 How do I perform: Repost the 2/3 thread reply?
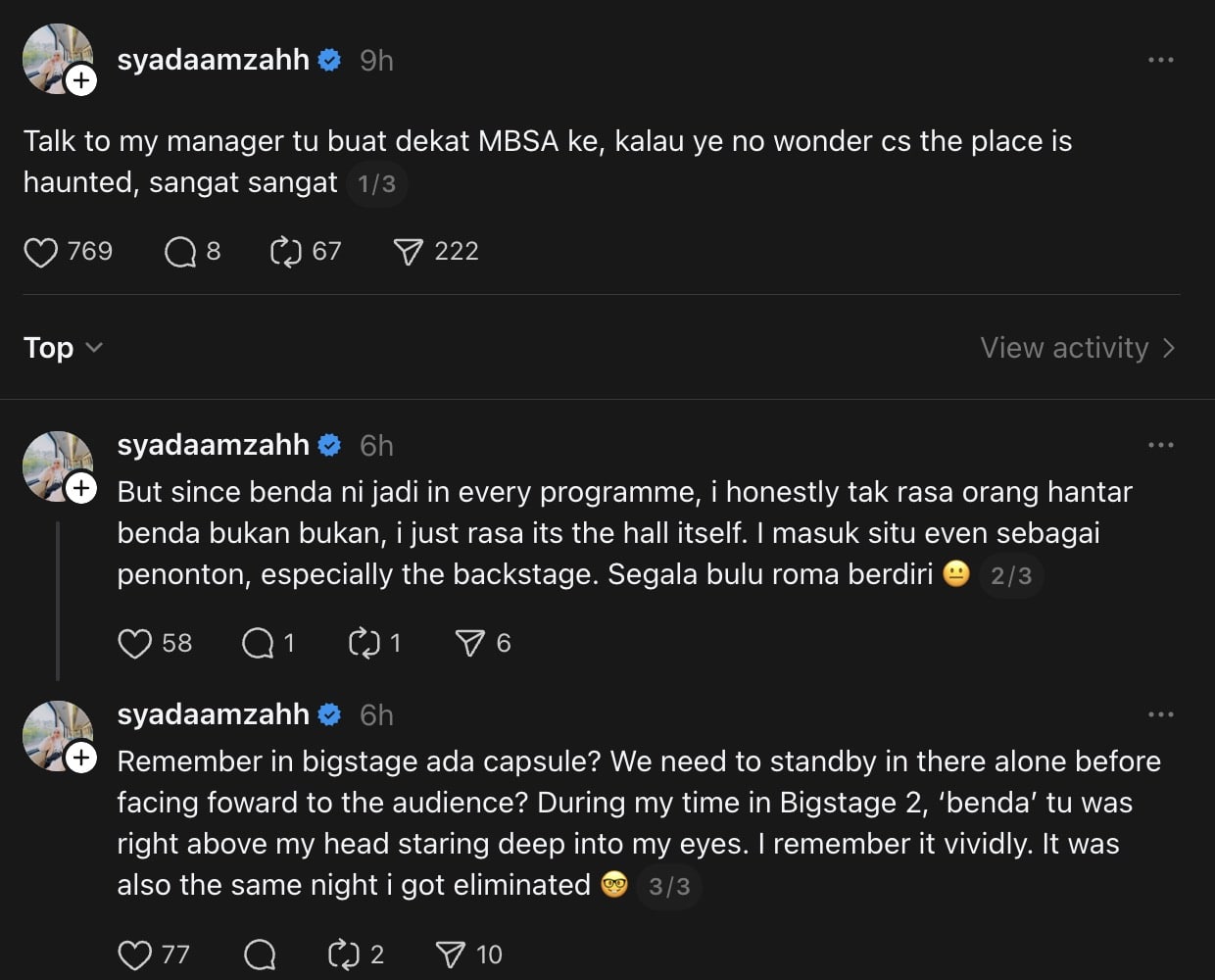click(364, 643)
